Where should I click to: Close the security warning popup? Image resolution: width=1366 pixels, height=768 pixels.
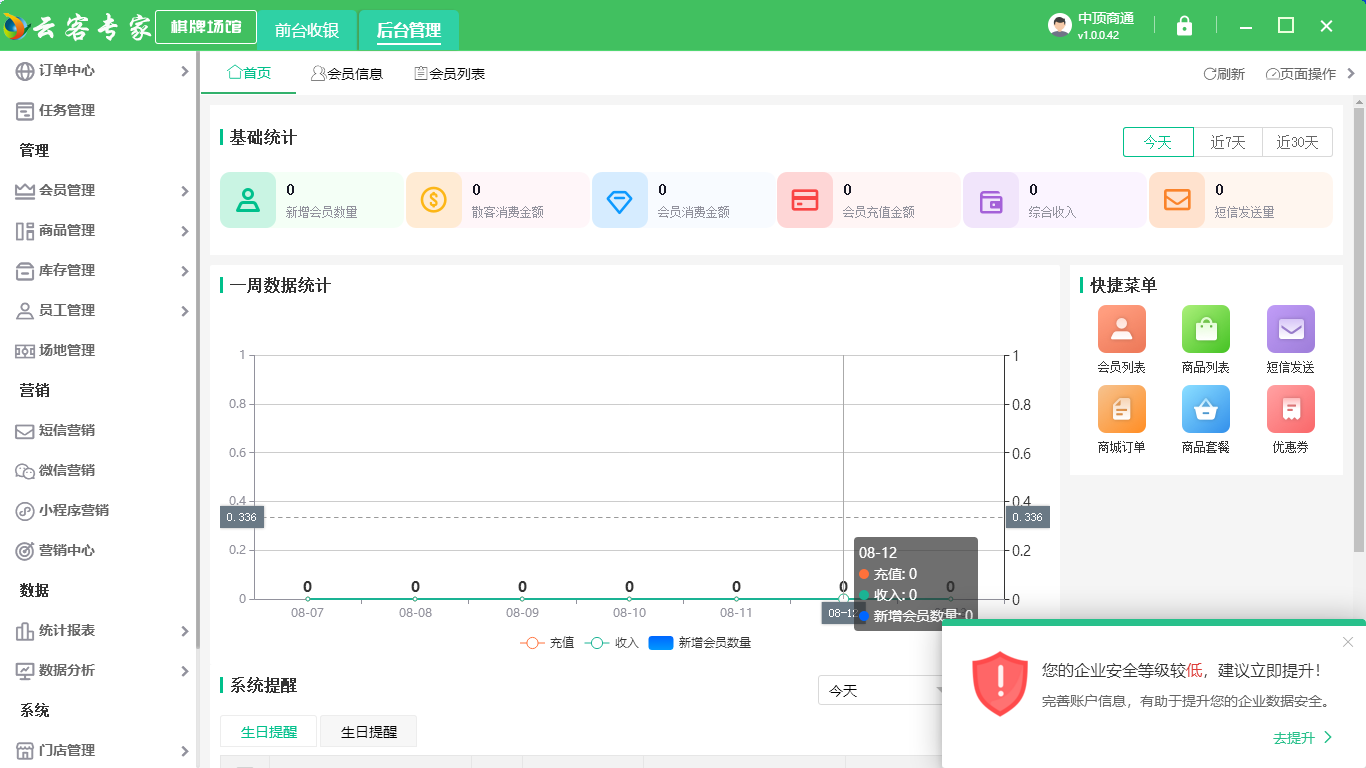pyautogui.click(x=1347, y=642)
